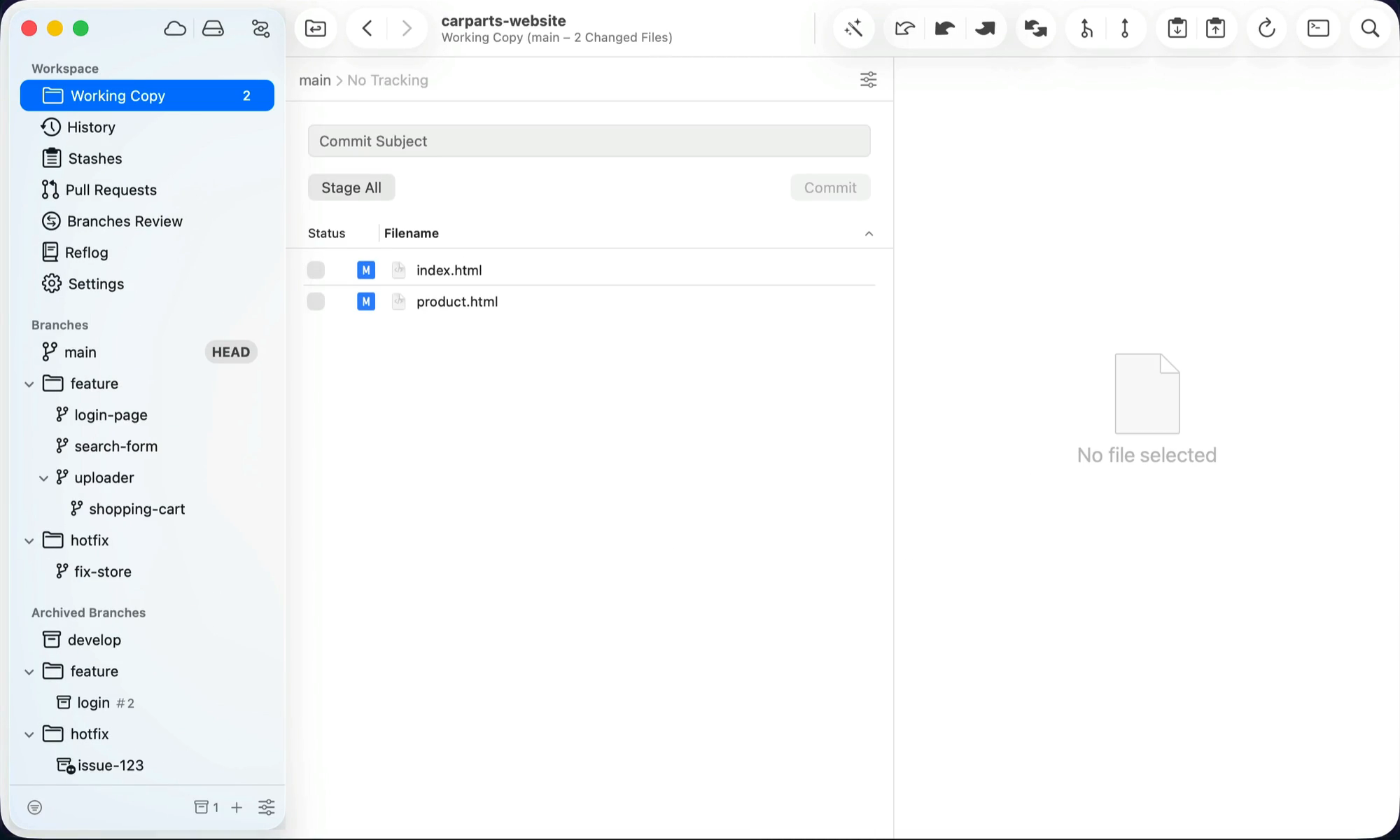
Task: Click the Pull toolbar icon
Action: 945,28
